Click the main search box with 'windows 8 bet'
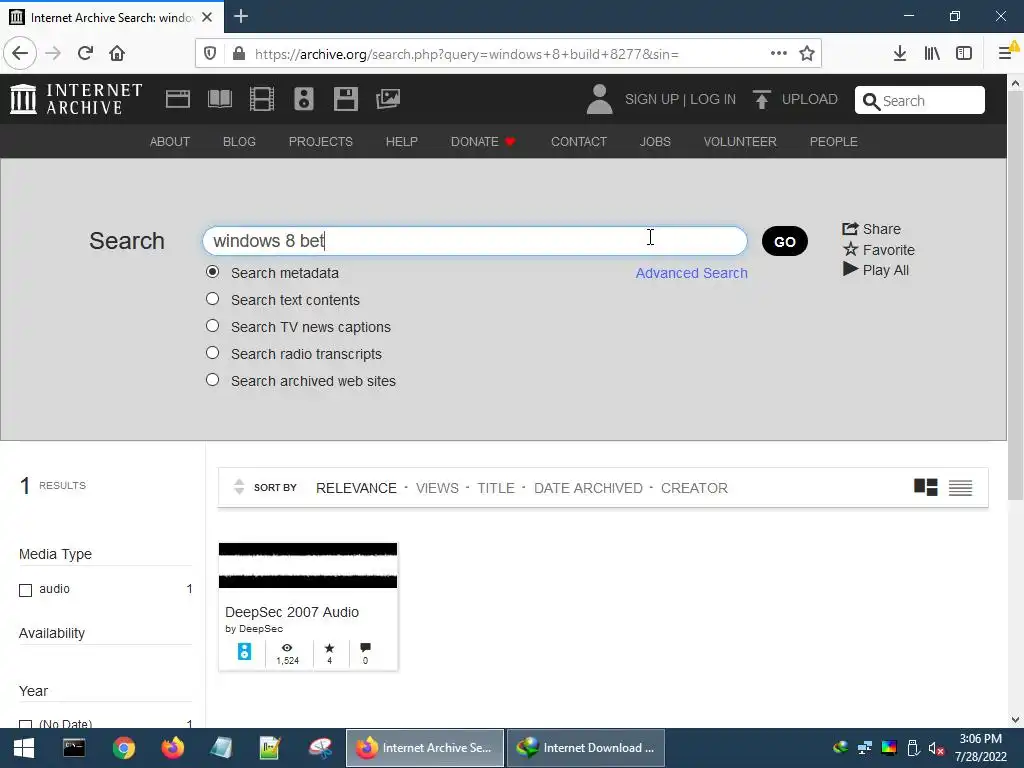 pos(475,241)
